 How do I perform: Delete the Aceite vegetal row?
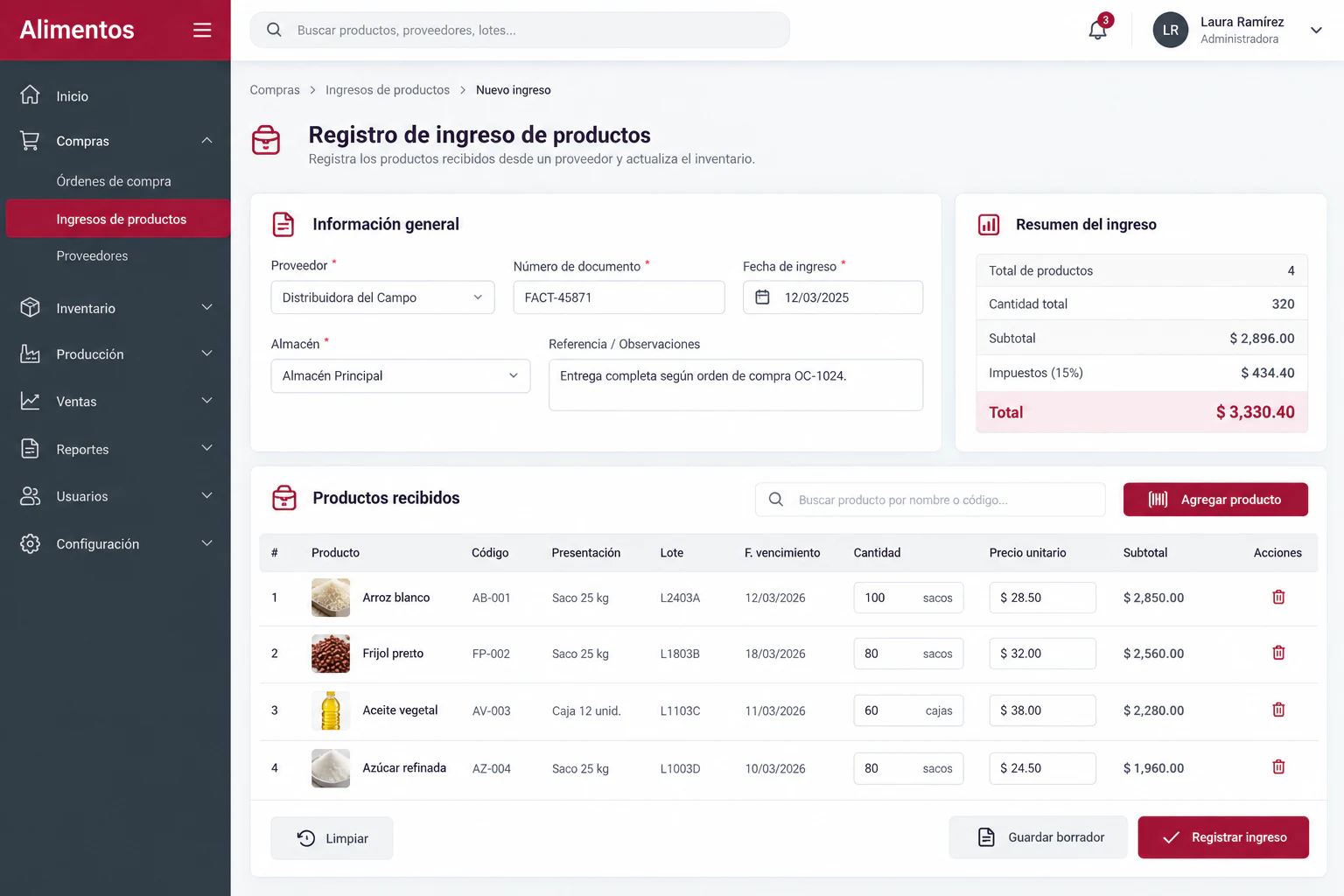pos(1278,710)
